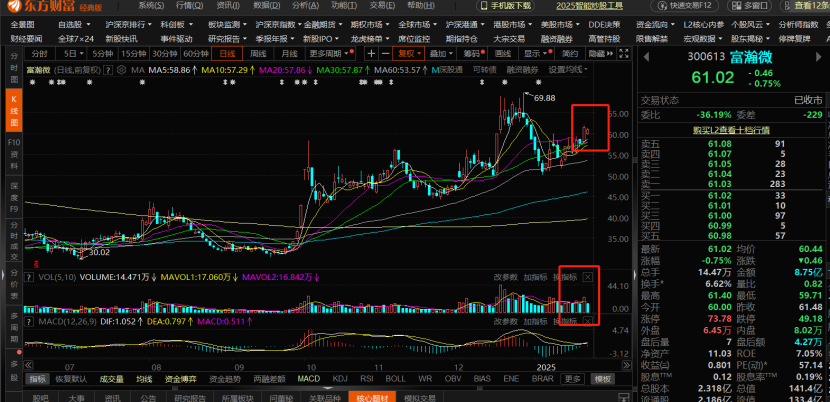
Task: Switch chart to 60分钟 period
Action: (x=194, y=53)
